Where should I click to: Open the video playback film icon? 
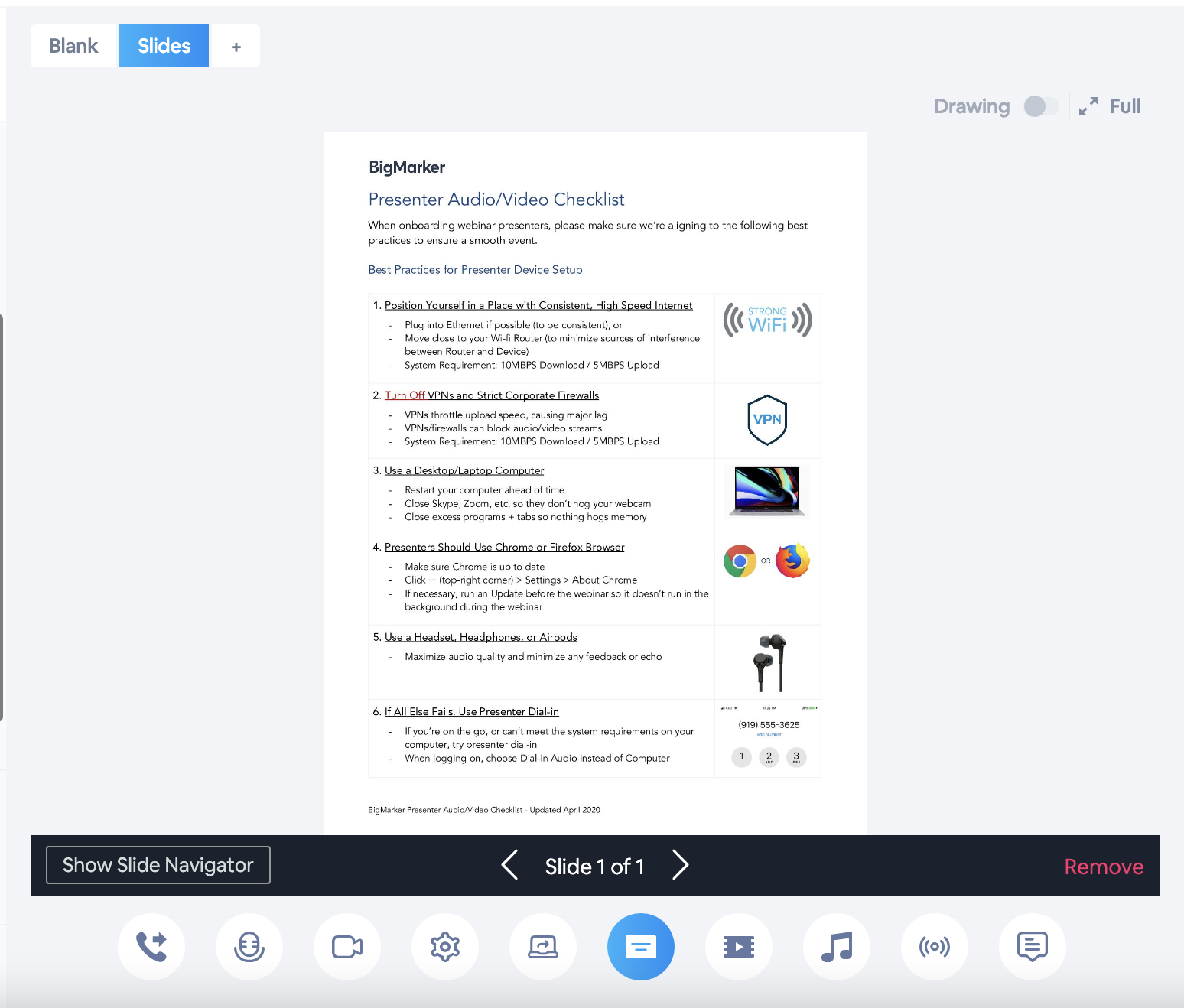coord(739,947)
